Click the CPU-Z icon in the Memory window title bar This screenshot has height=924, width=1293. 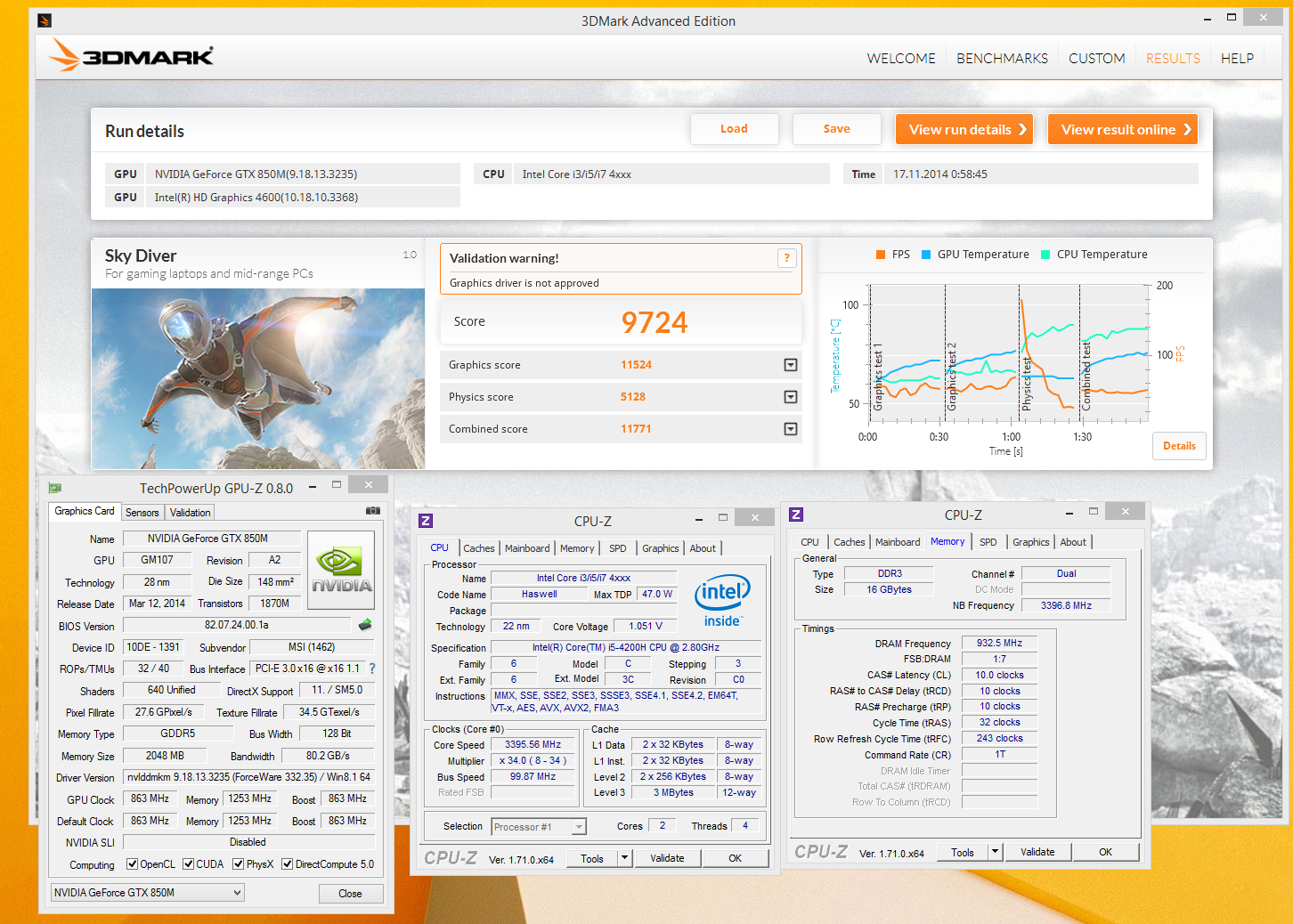tap(796, 515)
